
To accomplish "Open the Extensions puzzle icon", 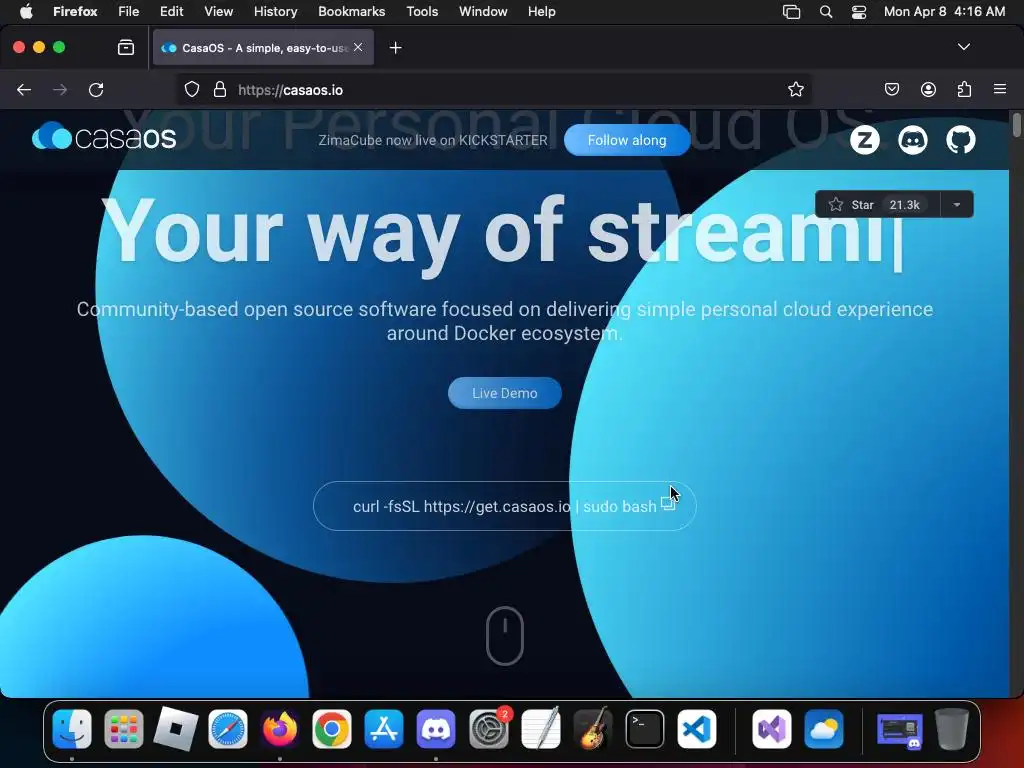I will [x=964, y=89].
